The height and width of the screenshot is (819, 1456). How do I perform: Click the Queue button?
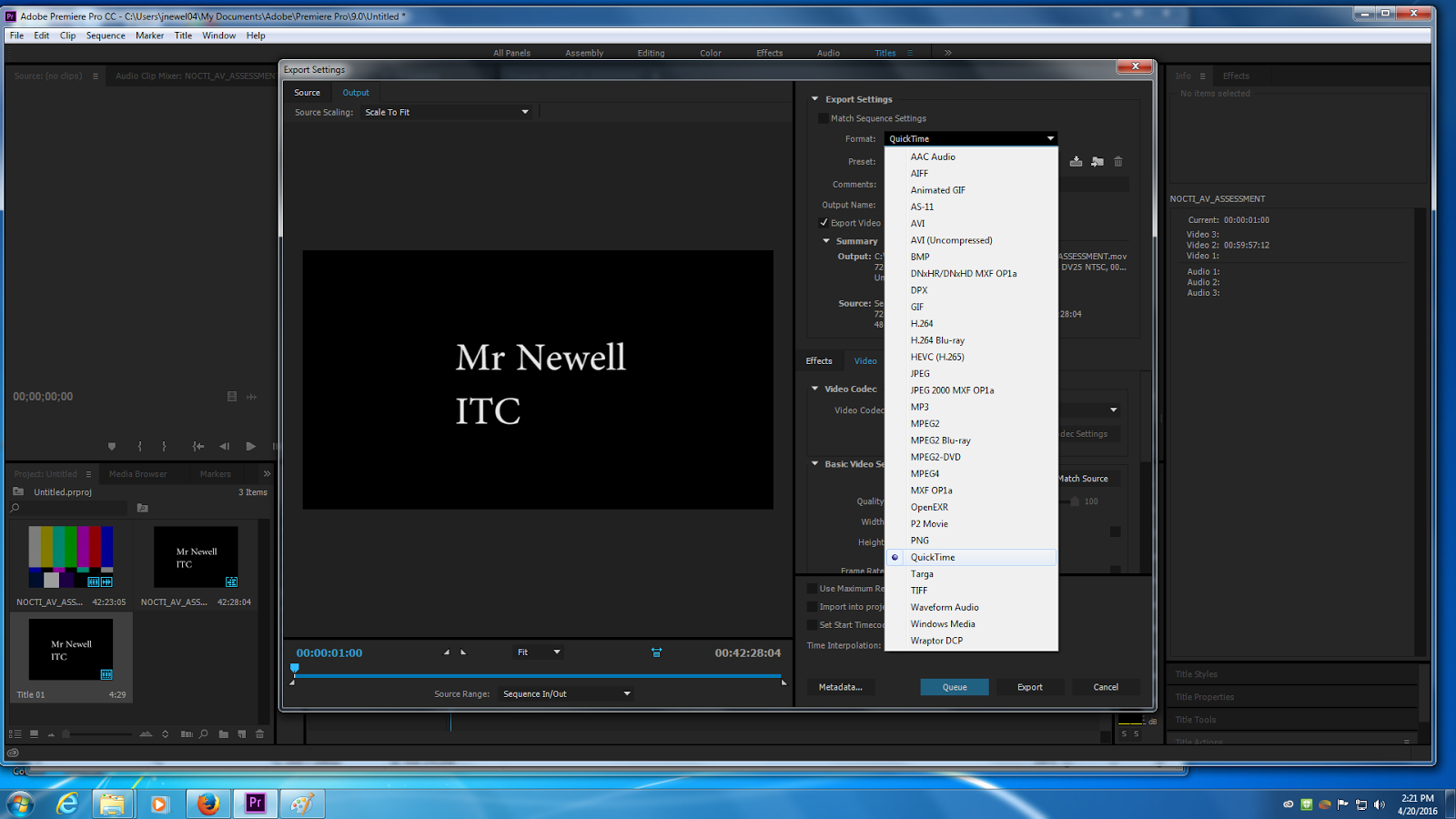[955, 687]
